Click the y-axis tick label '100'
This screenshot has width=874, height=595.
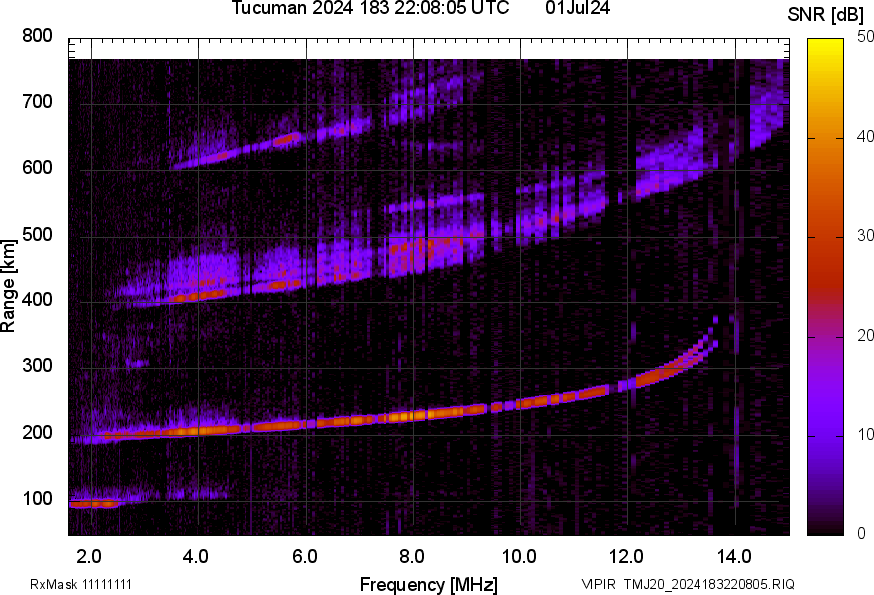coord(37,499)
